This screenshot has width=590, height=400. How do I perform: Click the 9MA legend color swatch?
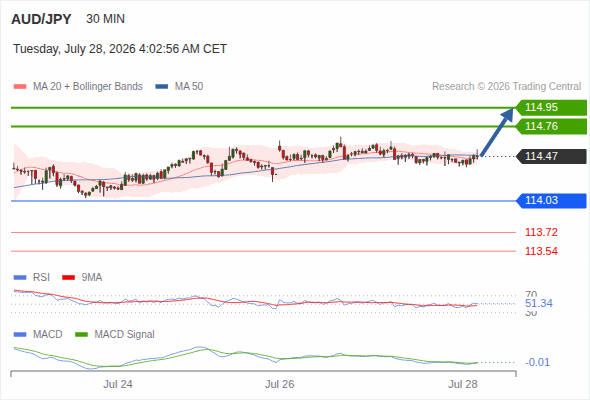(68, 278)
